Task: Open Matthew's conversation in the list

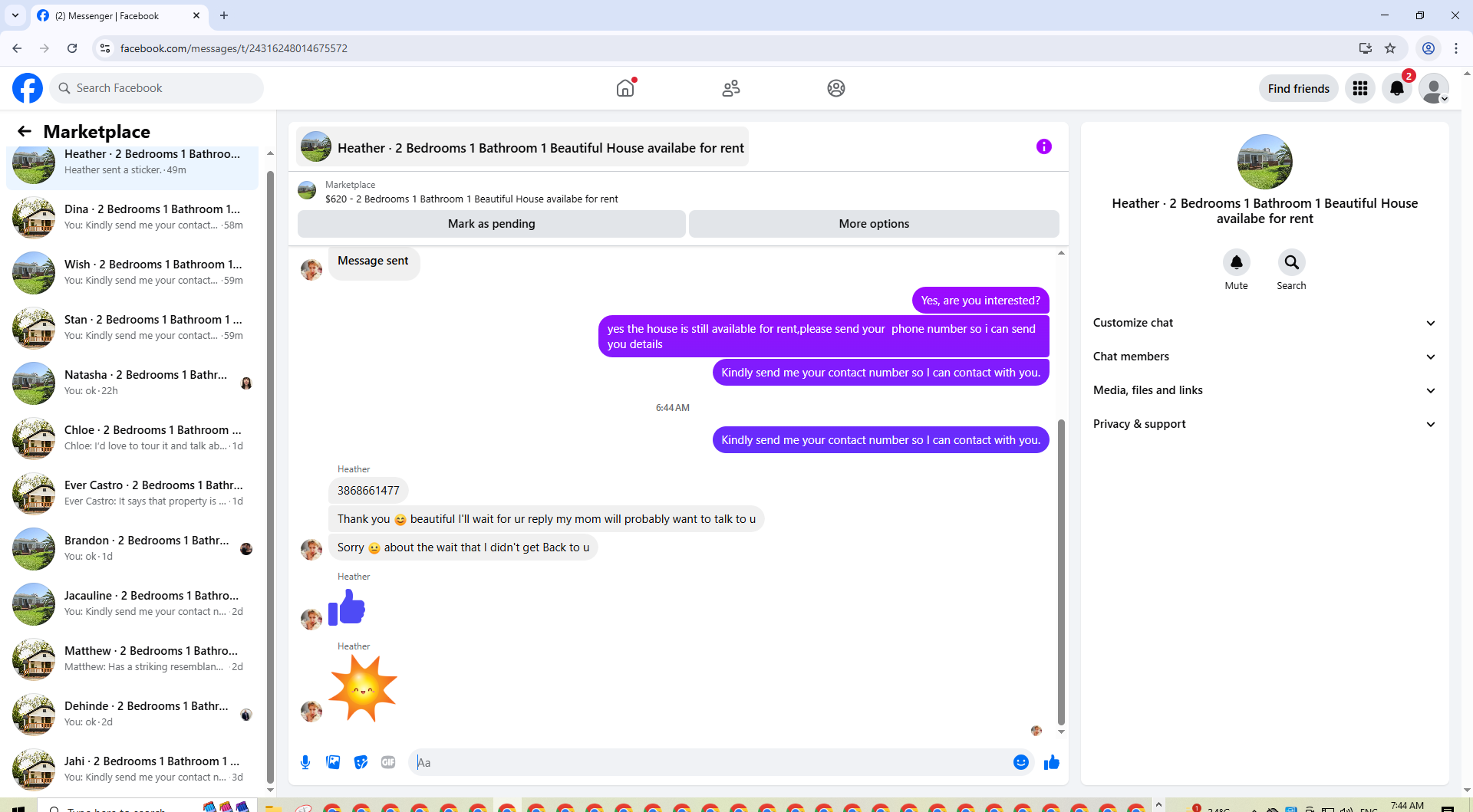Action: coord(132,659)
